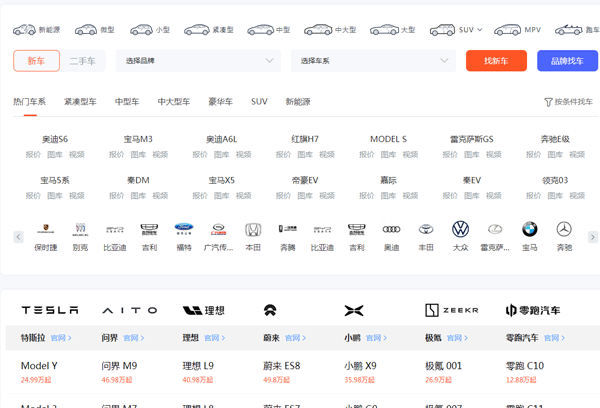600x408 pixels.
Task: Open 小鹏 官网 link
Action: click(377, 338)
